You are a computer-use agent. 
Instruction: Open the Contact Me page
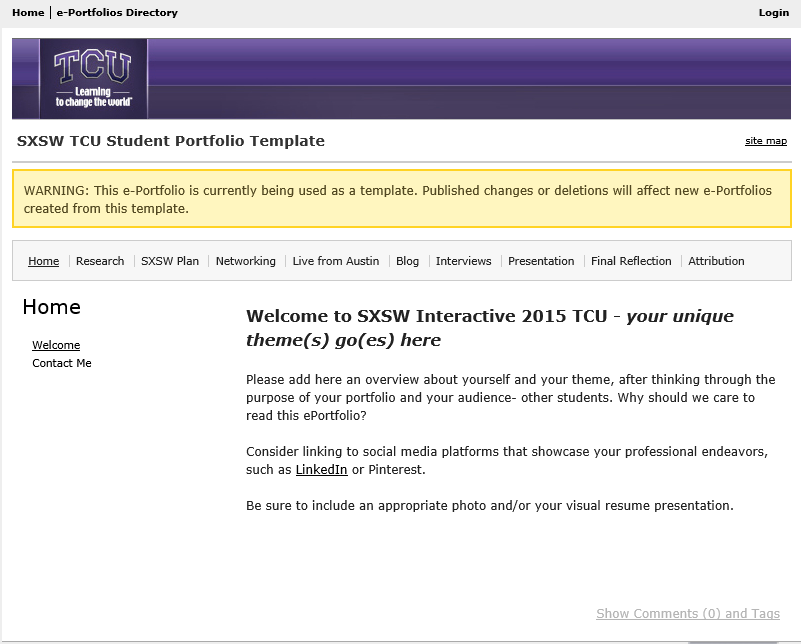tap(60, 364)
